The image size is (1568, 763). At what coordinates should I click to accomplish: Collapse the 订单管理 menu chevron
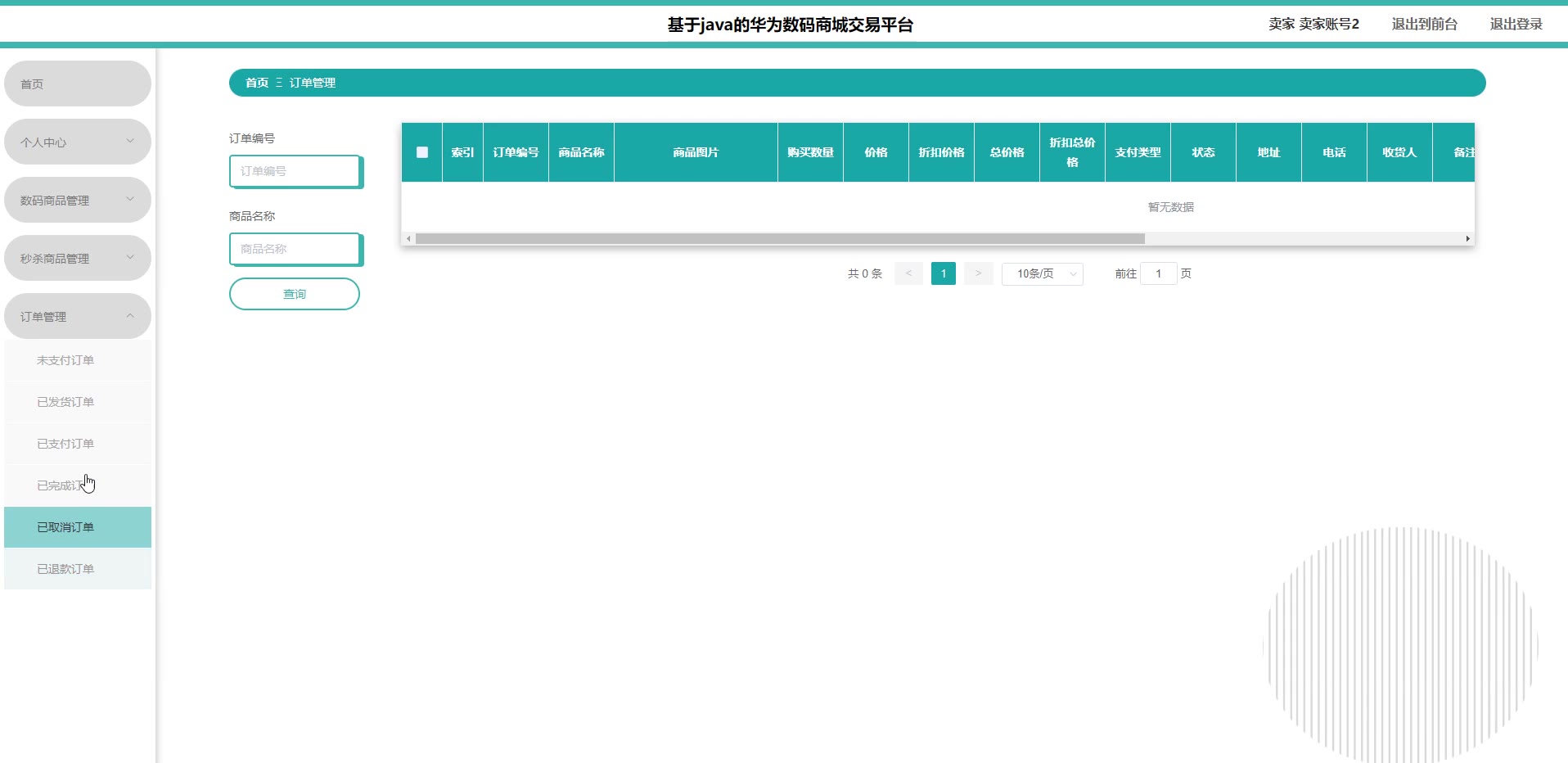tap(130, 315)
